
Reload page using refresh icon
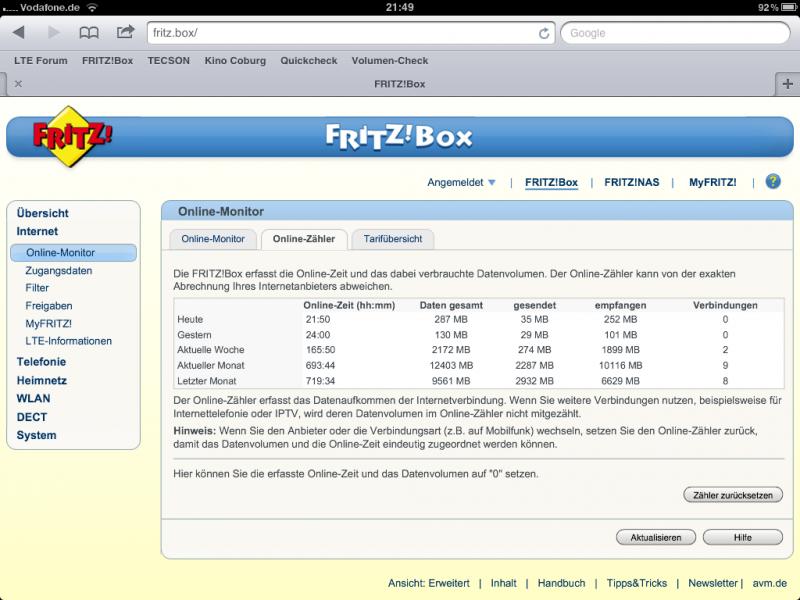pos(544,33)
